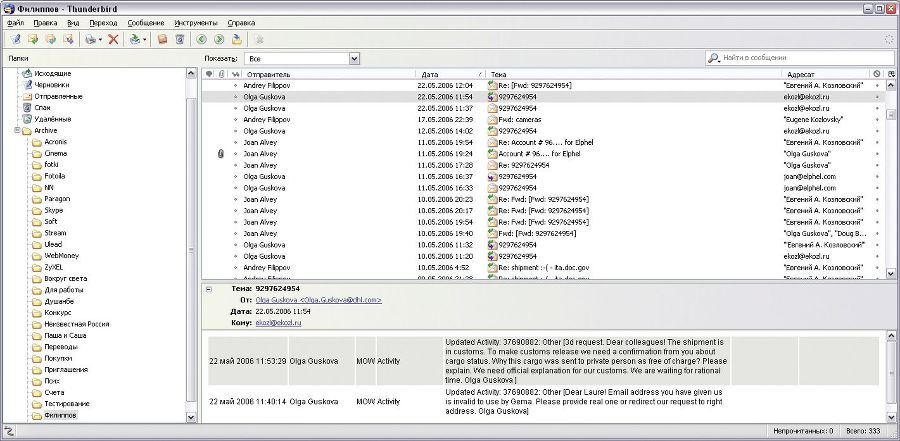Click the message search input field

click(800, 58)
